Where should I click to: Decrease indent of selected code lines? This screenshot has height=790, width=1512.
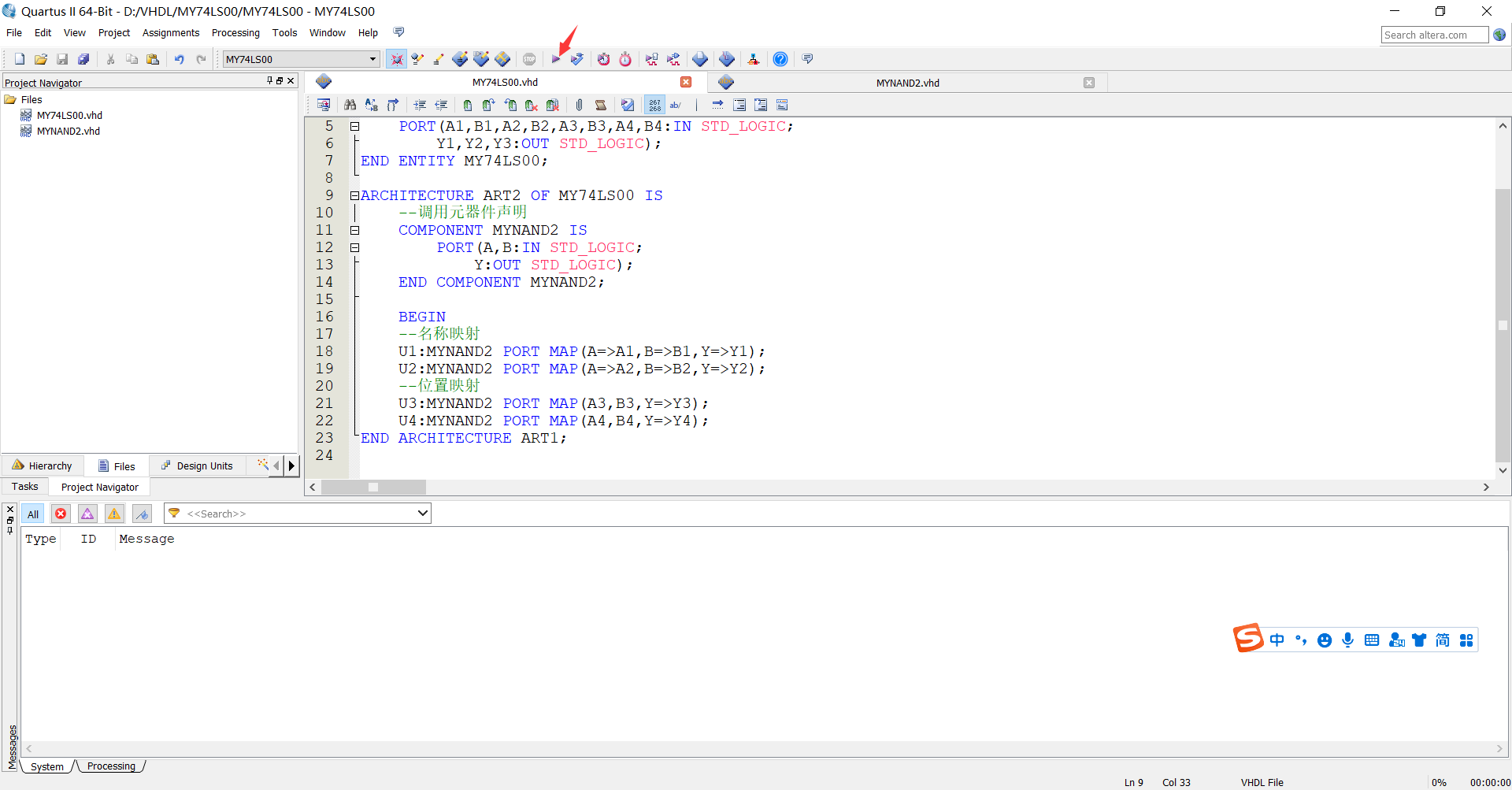(x=441, y=105)
